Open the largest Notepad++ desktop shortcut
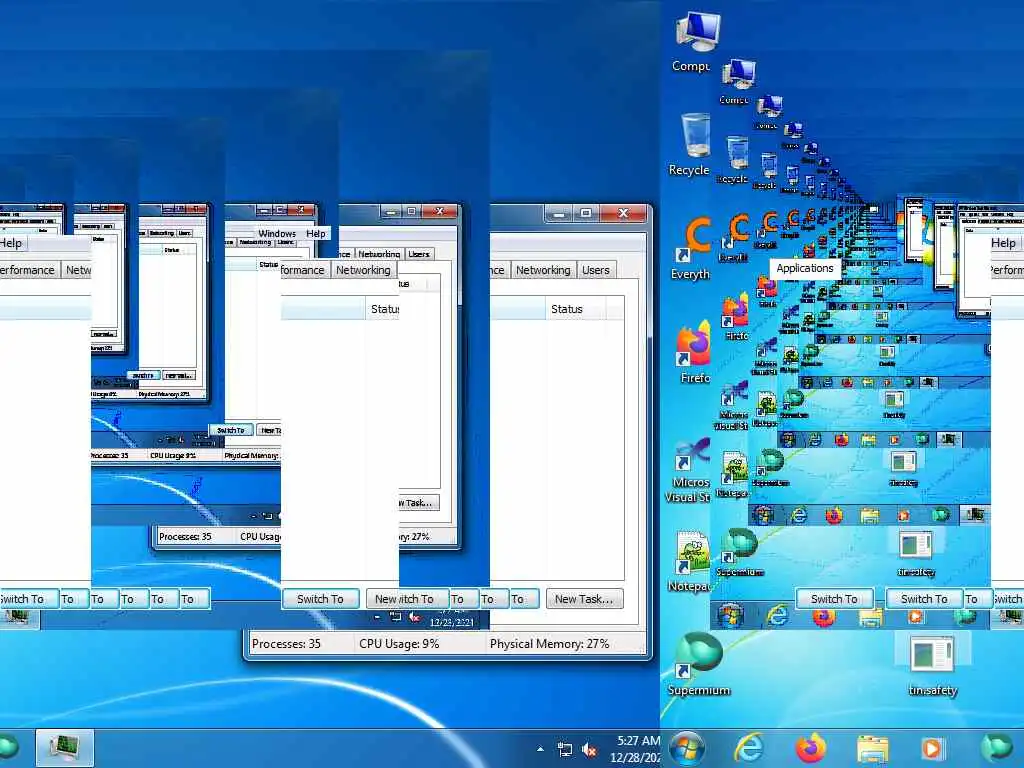The height and width of the screenshot is (768, 1024). pos(691,562)
